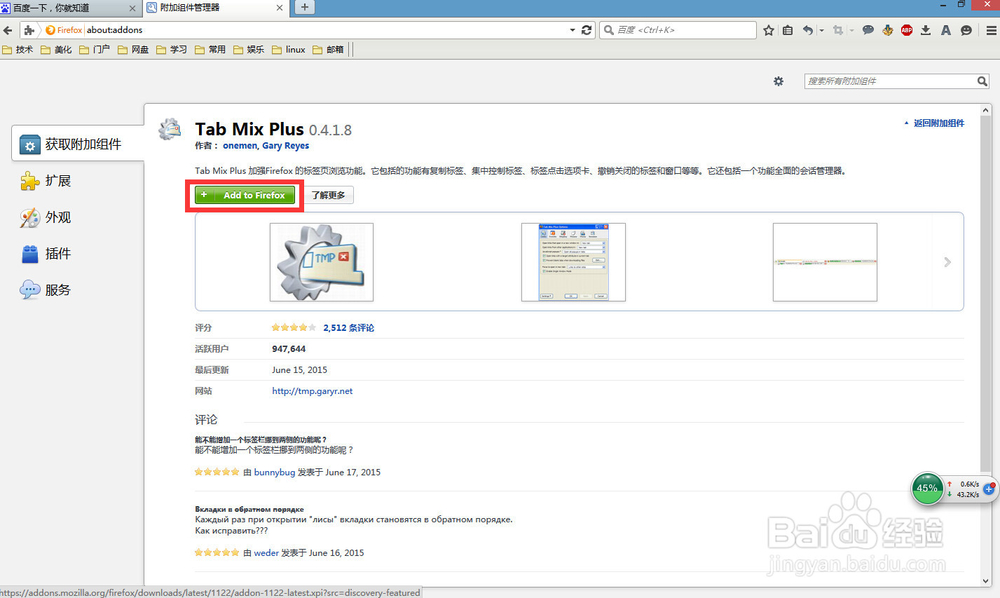Open the bookmarks list clipboard icon
The height and width of the screenshot is (598, 1000).
788,30
